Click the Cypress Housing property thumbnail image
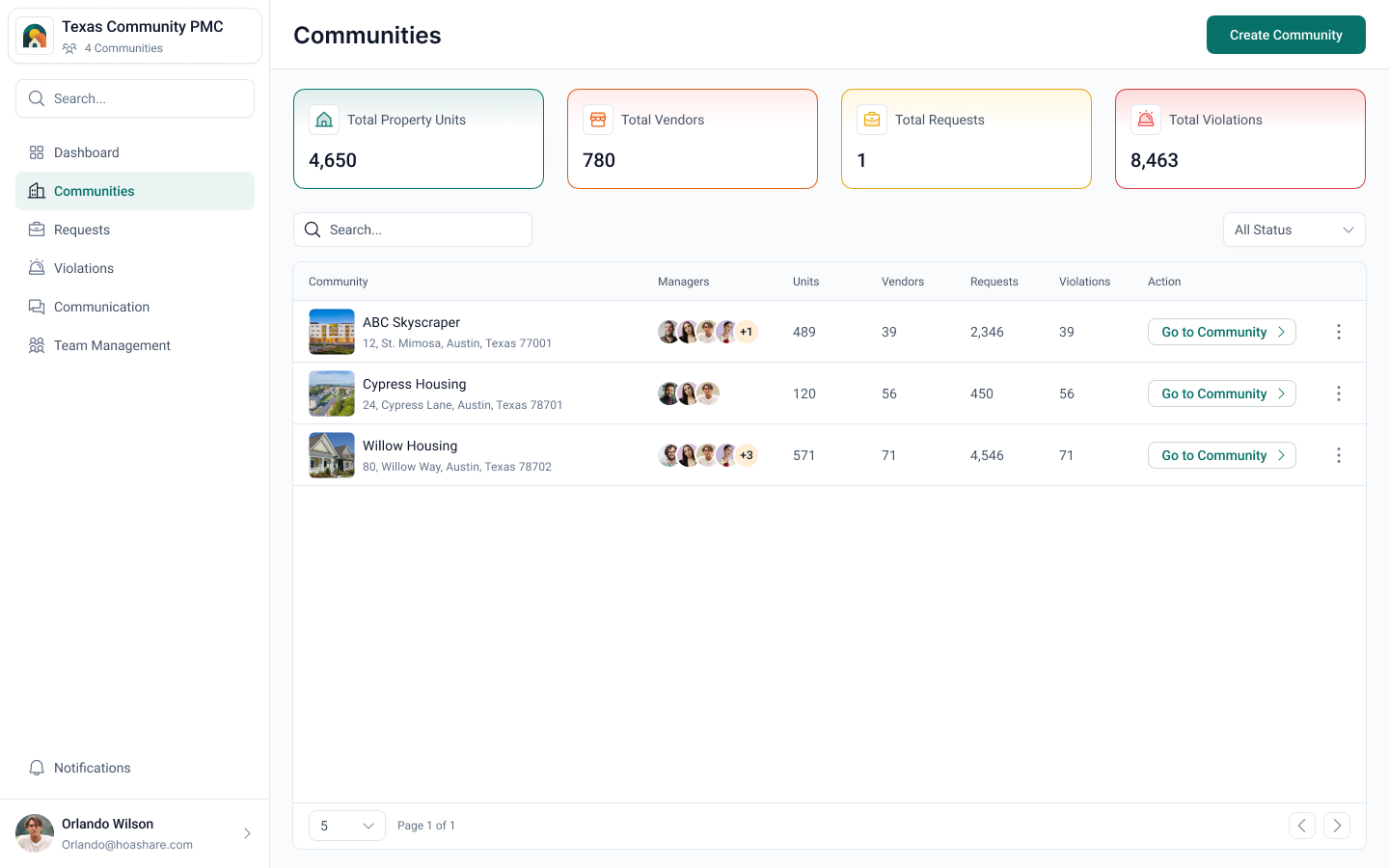 331,393
